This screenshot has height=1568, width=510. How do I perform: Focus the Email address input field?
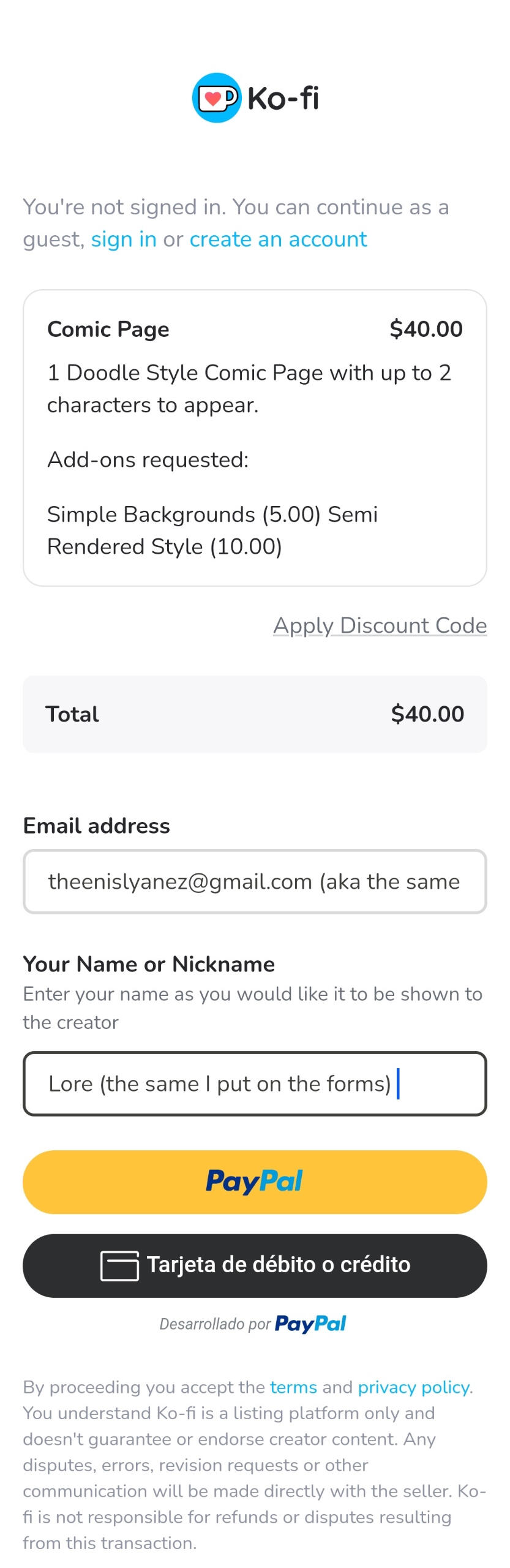[255, 881]
